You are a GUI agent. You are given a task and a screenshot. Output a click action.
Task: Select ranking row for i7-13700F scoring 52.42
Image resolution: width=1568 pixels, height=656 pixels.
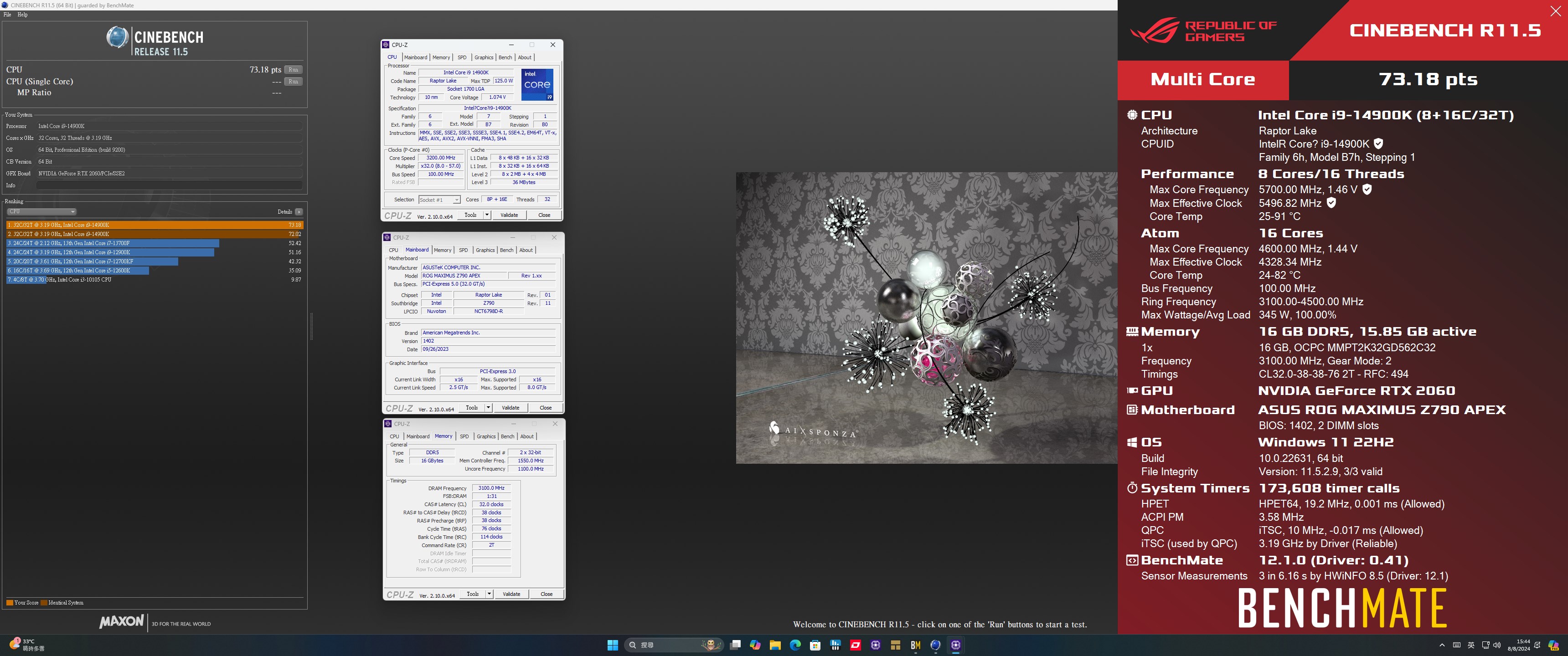pos(155,243)
